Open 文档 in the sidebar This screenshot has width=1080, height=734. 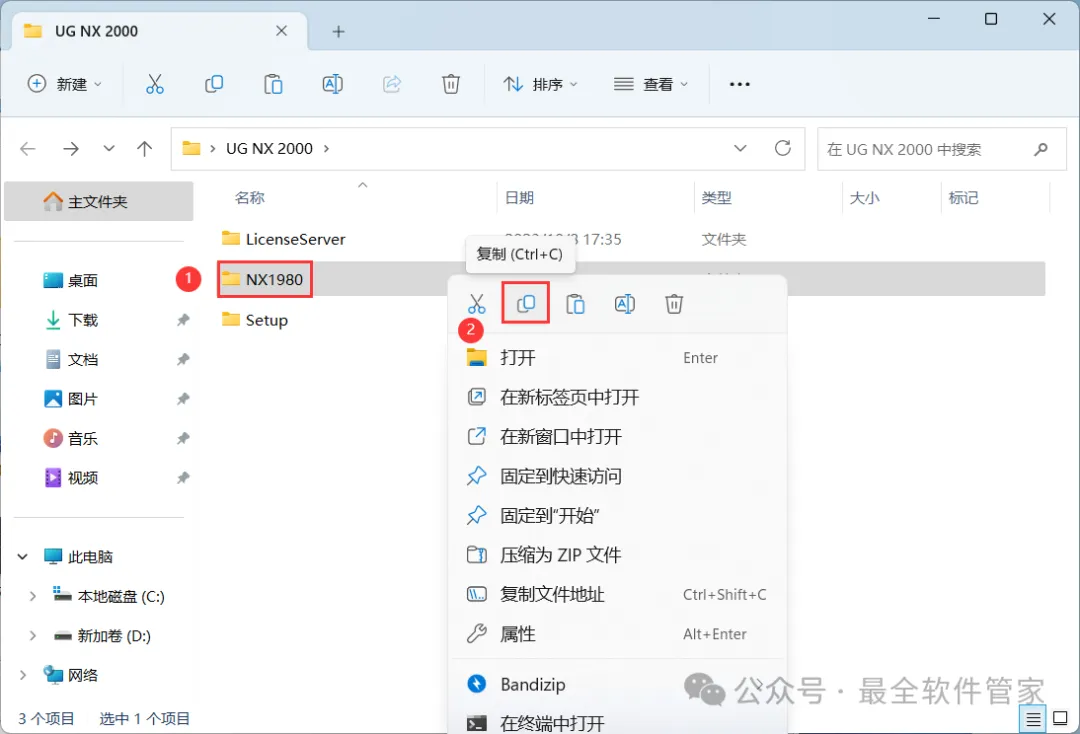tap(72, 359)
